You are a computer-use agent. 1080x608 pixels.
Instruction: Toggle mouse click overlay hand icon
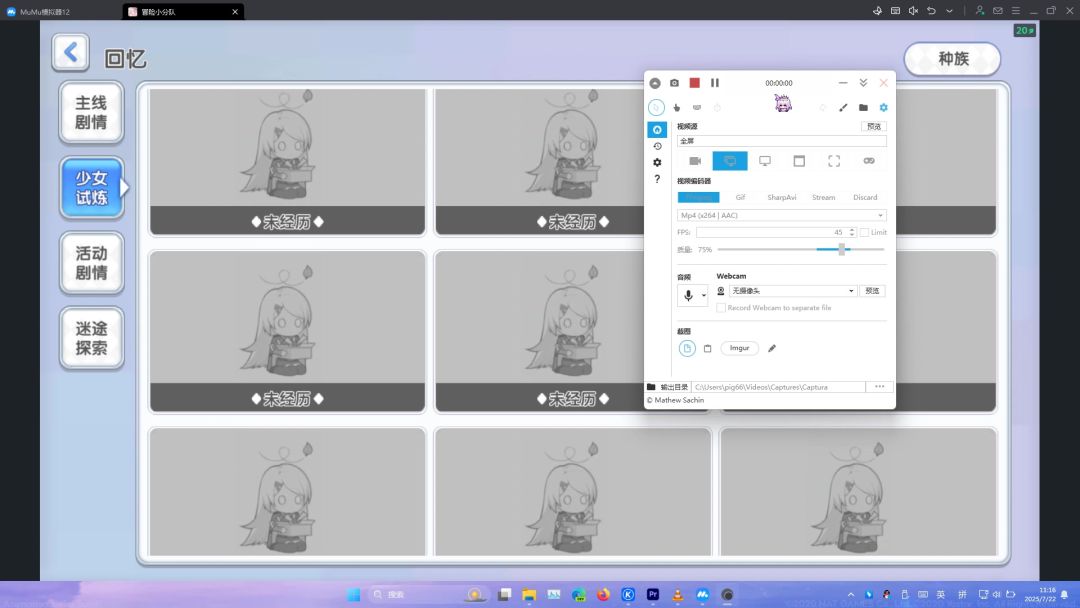[676, 107]
